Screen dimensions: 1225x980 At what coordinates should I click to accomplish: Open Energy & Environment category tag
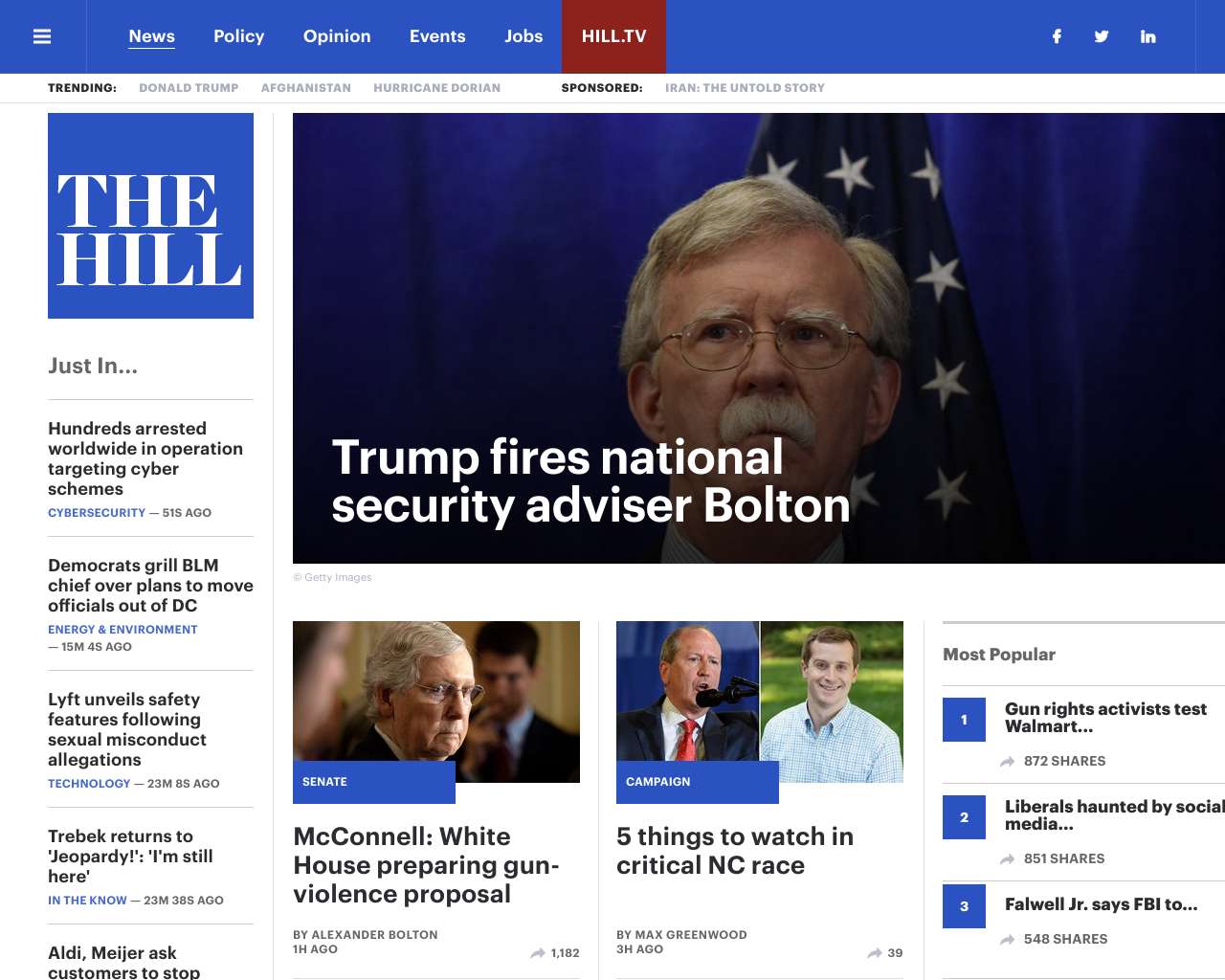point(122,630)
